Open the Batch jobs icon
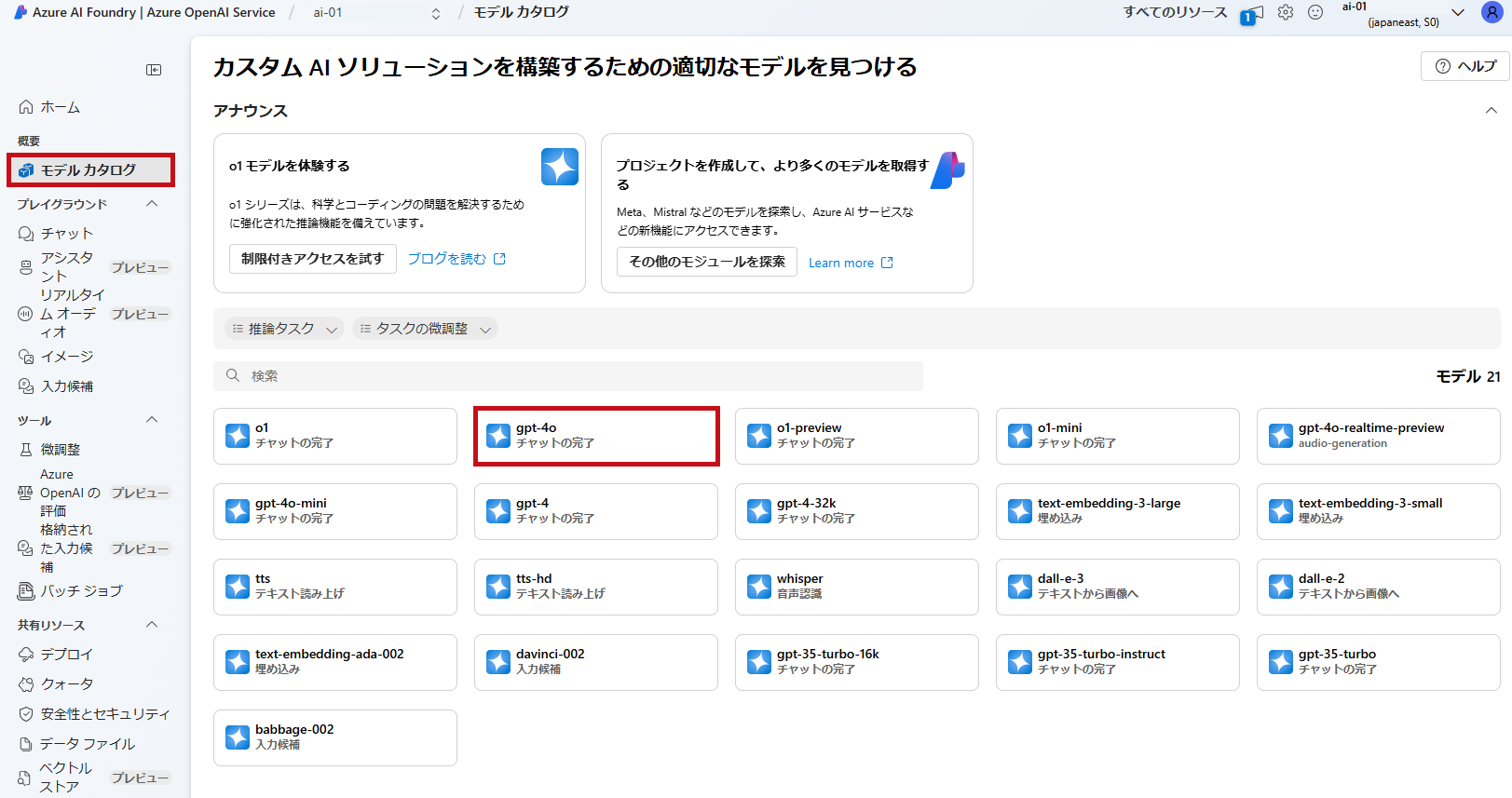 (26, 591)
